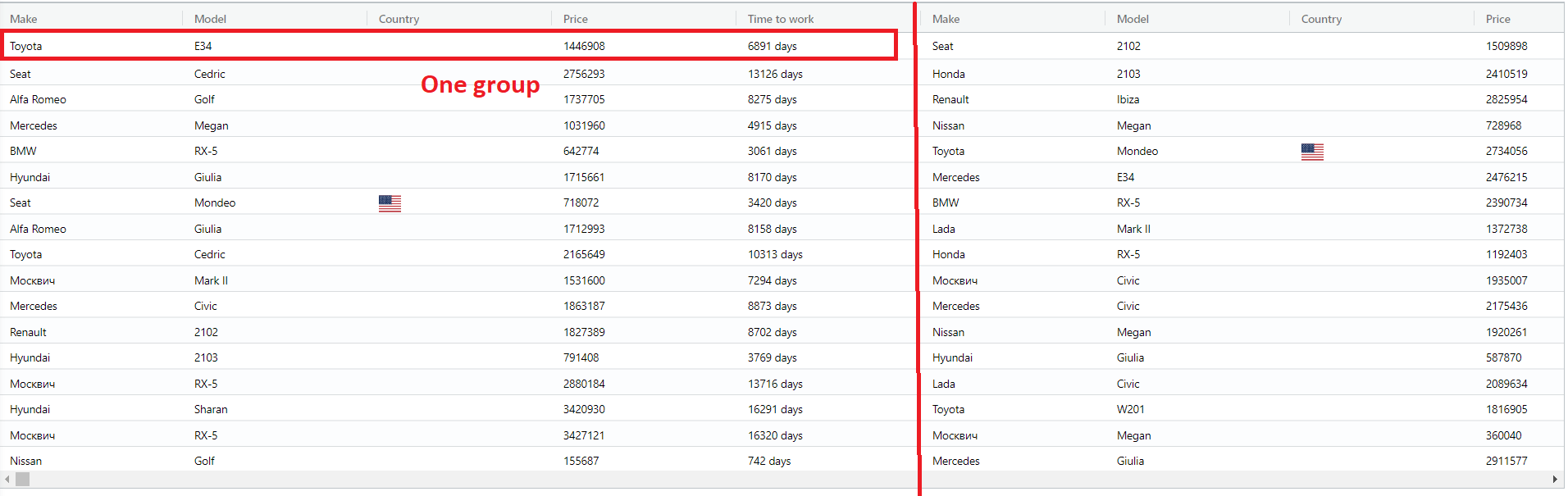The width and height of the screenshot is (1568, 496).
Task: Click the cell 3061 days
Action: (x=772, y=151)
